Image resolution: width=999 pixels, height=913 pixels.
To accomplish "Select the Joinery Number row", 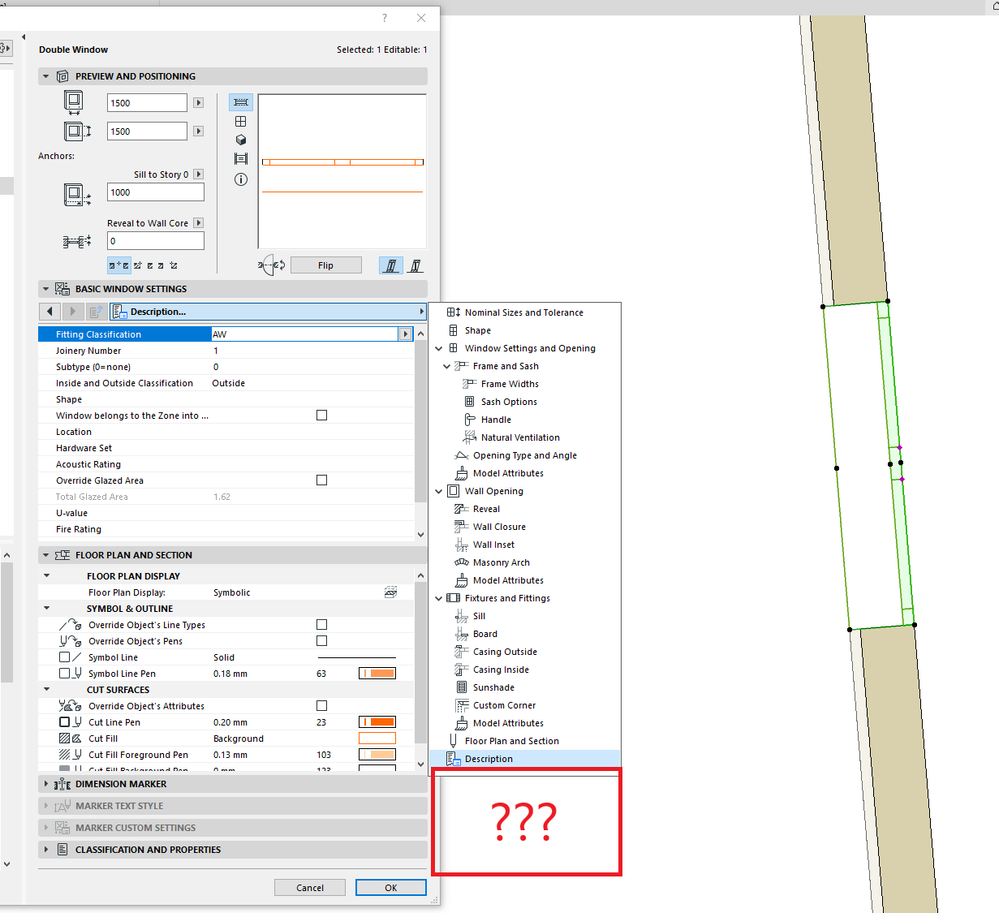I will [x=226, y=351].
